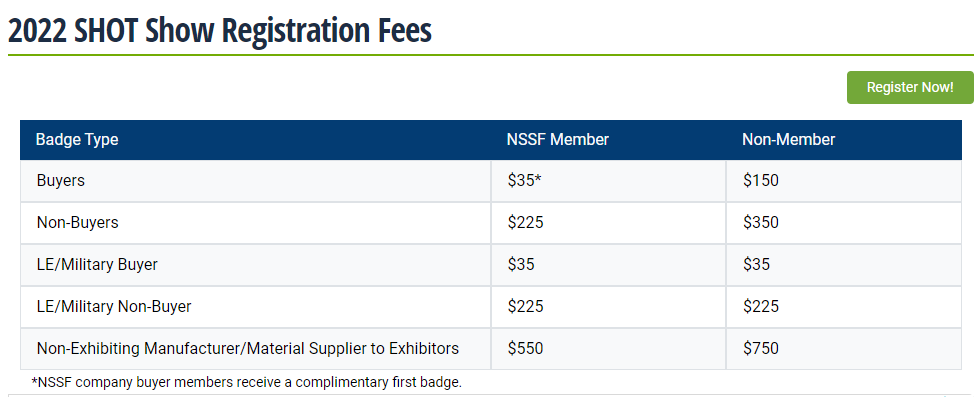The height and width of the screenshot is (397, 978).
Task: Click the $750 non-member price cell
Action: click(760, 348)
